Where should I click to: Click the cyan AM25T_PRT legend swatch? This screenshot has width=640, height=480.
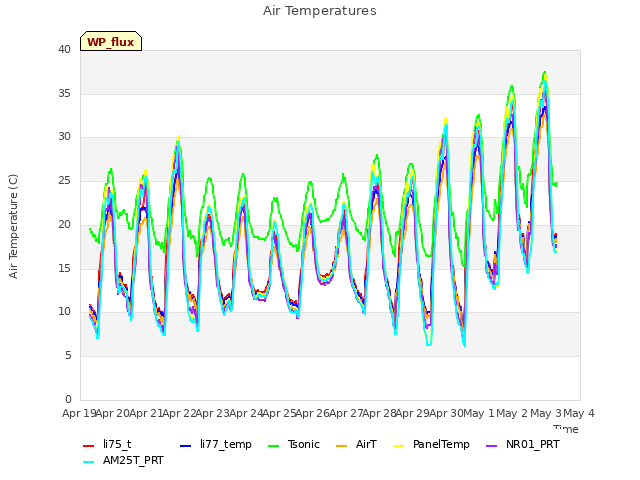(89, 462)
